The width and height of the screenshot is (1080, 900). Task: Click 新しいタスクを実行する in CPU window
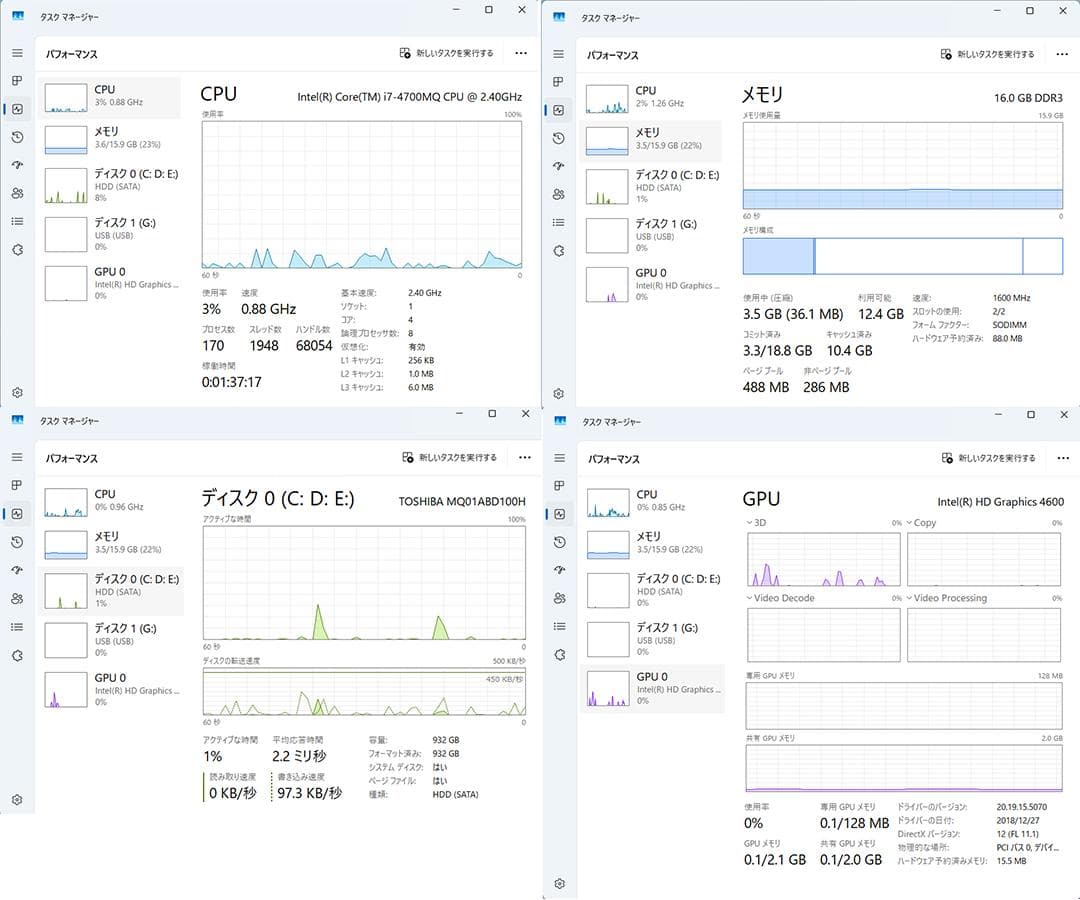pyautogui.click(x=446, y=53)
